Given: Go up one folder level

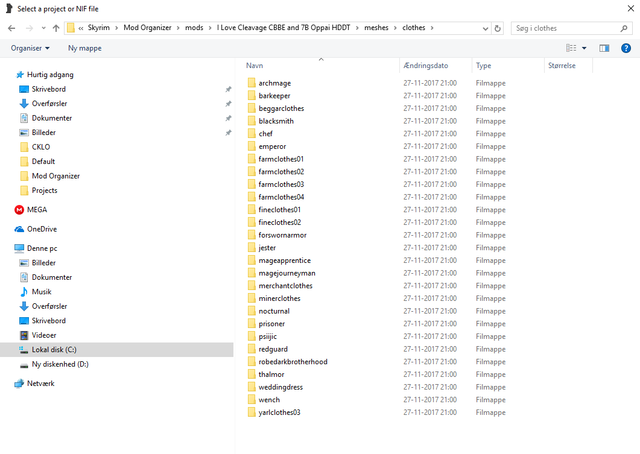Looking at the screenshot, I should [x=56, y=28].
